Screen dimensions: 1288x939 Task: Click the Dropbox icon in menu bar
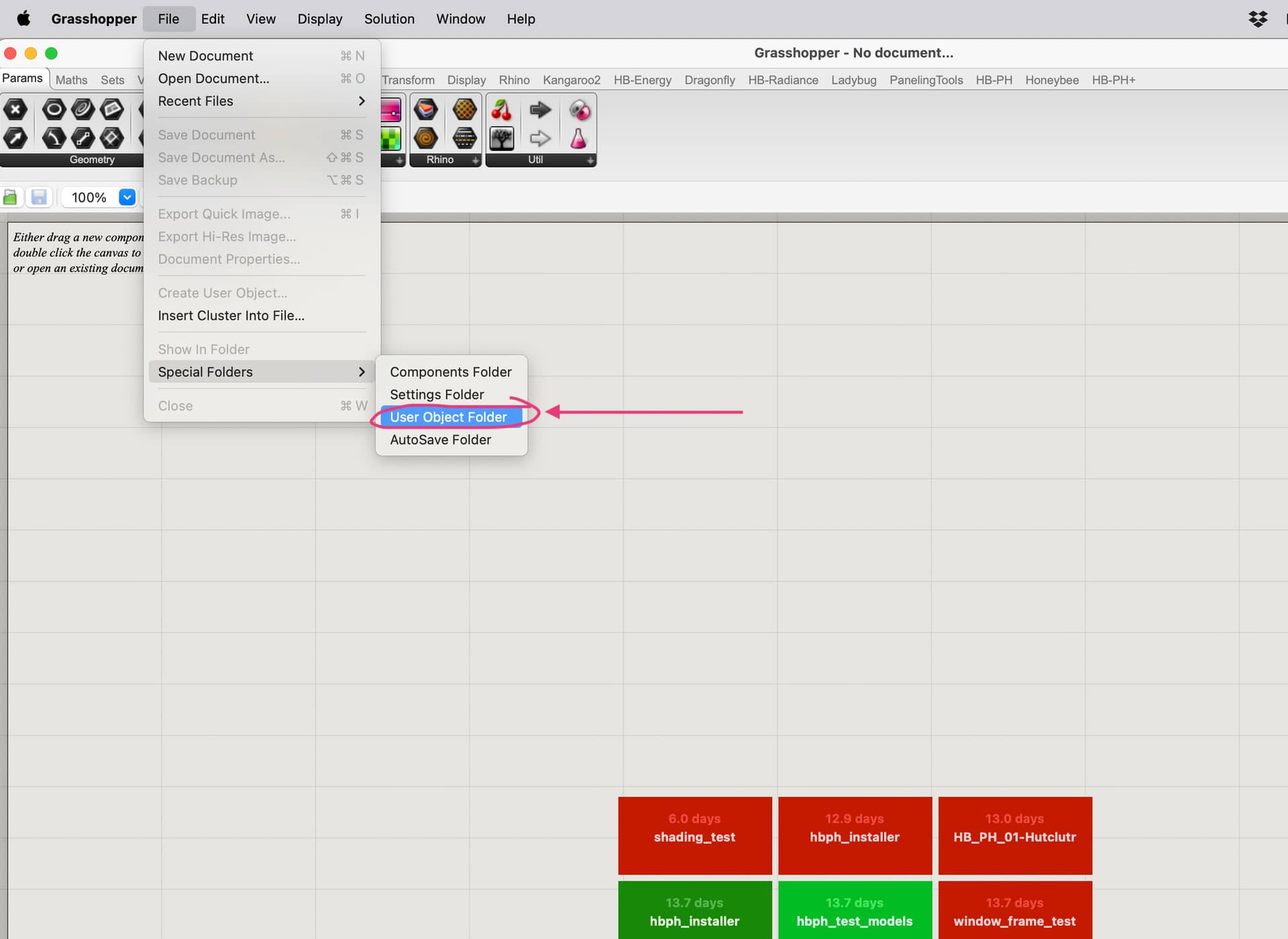[x=1258, y=19]
